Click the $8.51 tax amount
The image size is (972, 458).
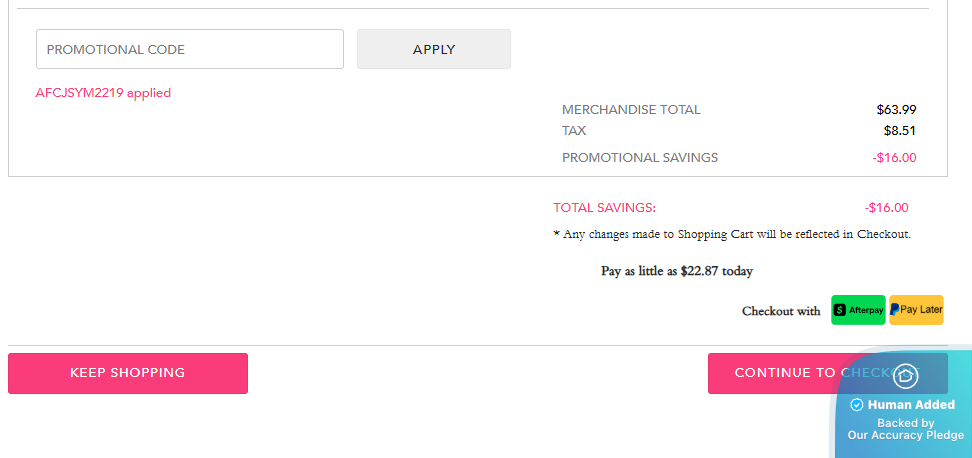coord(900,130)
